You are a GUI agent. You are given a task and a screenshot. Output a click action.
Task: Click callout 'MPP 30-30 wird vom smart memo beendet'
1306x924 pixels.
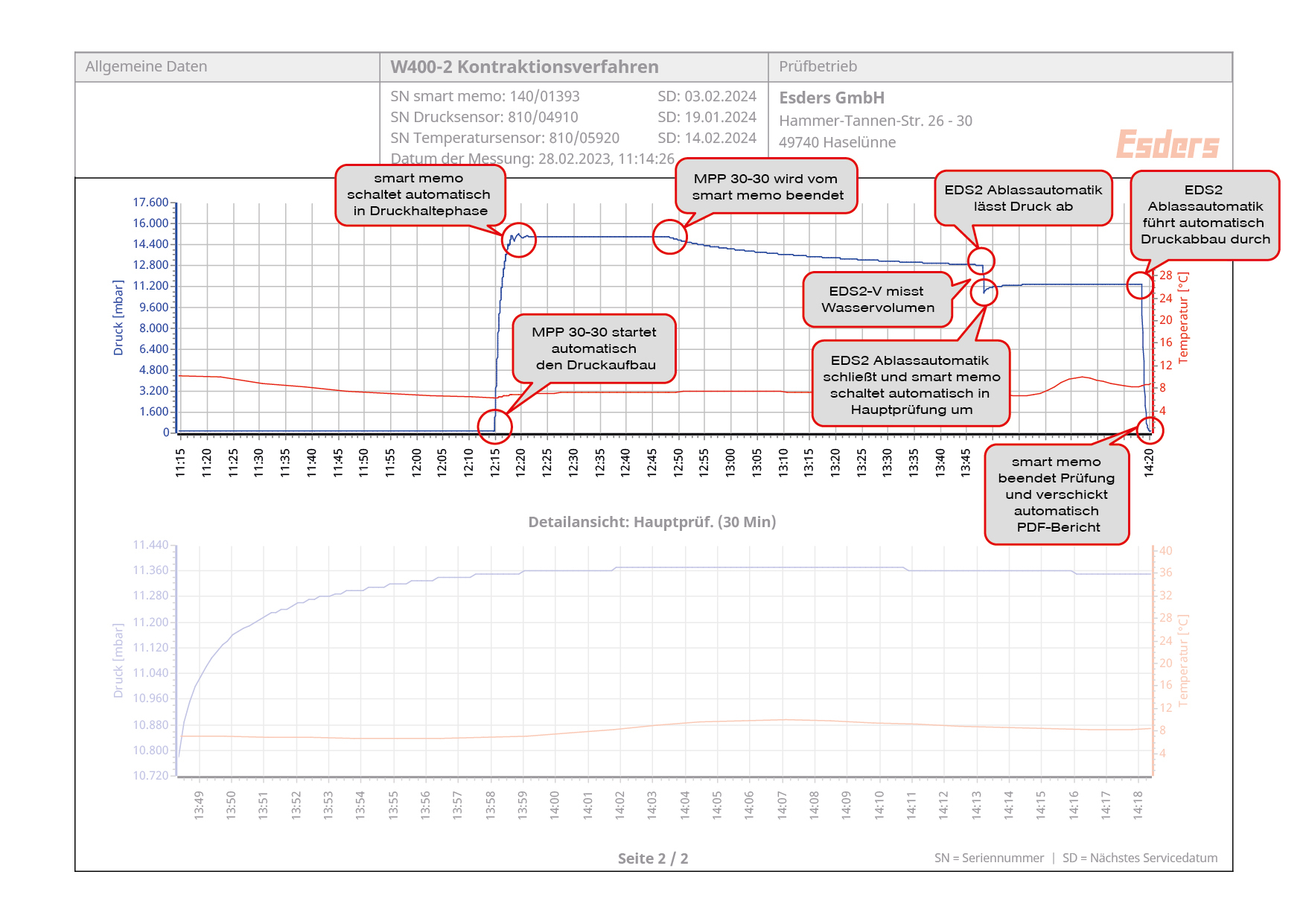pos(766,186)
